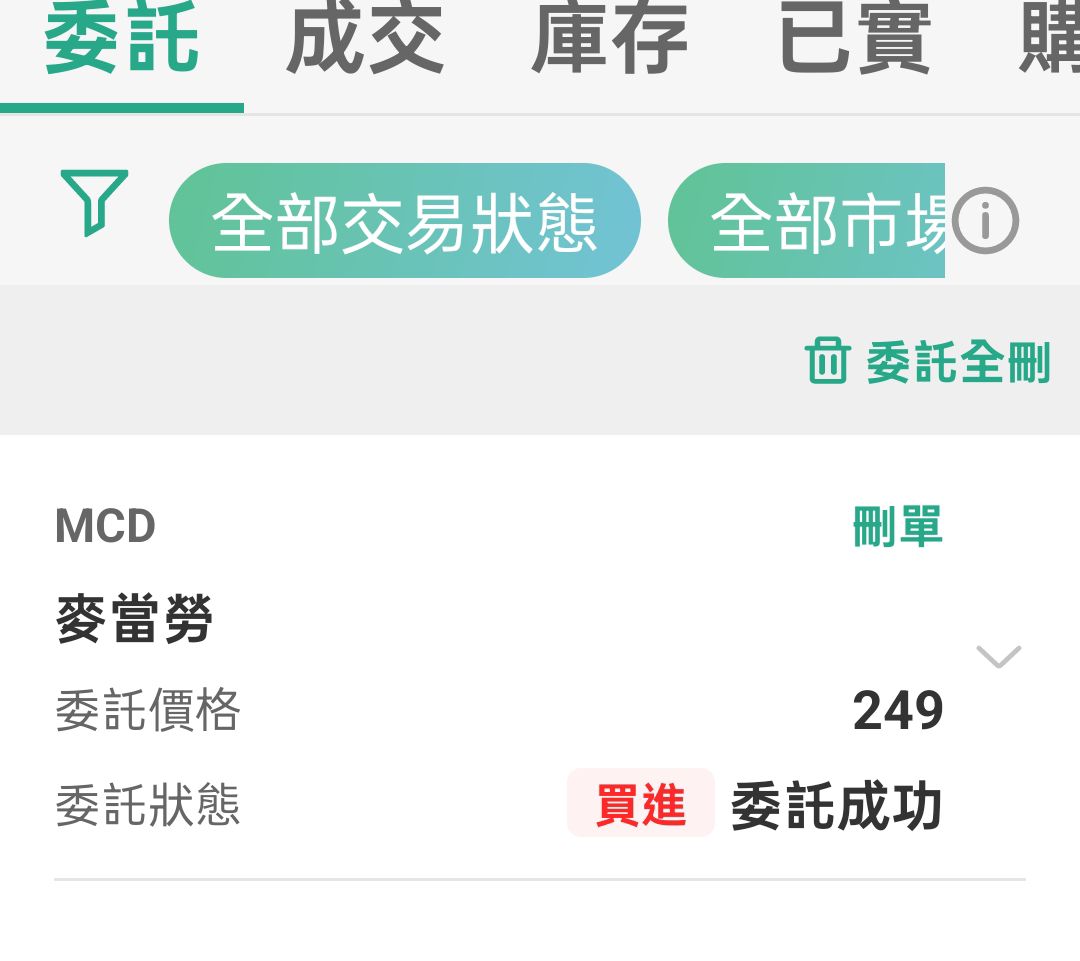Select the 委託 tab
This screenshot has width=1080, height=961.
click(122, 38)
